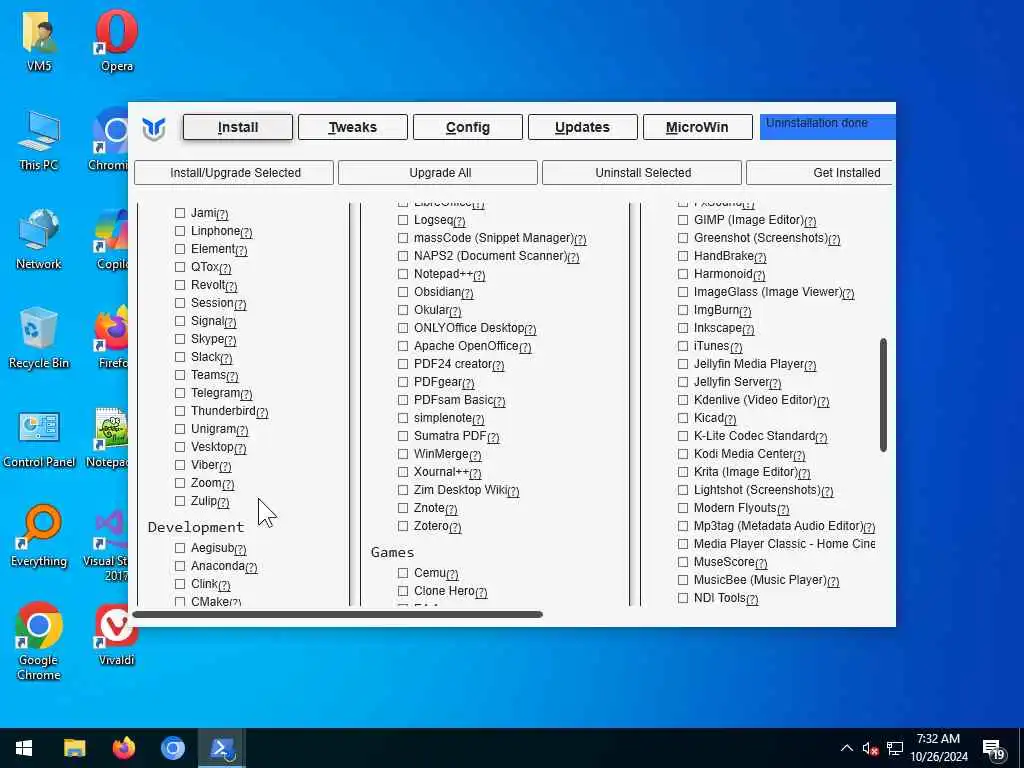Check the Telegram checkbox
The width and height of the screenshot is (1024, 768).
(180, 393)
